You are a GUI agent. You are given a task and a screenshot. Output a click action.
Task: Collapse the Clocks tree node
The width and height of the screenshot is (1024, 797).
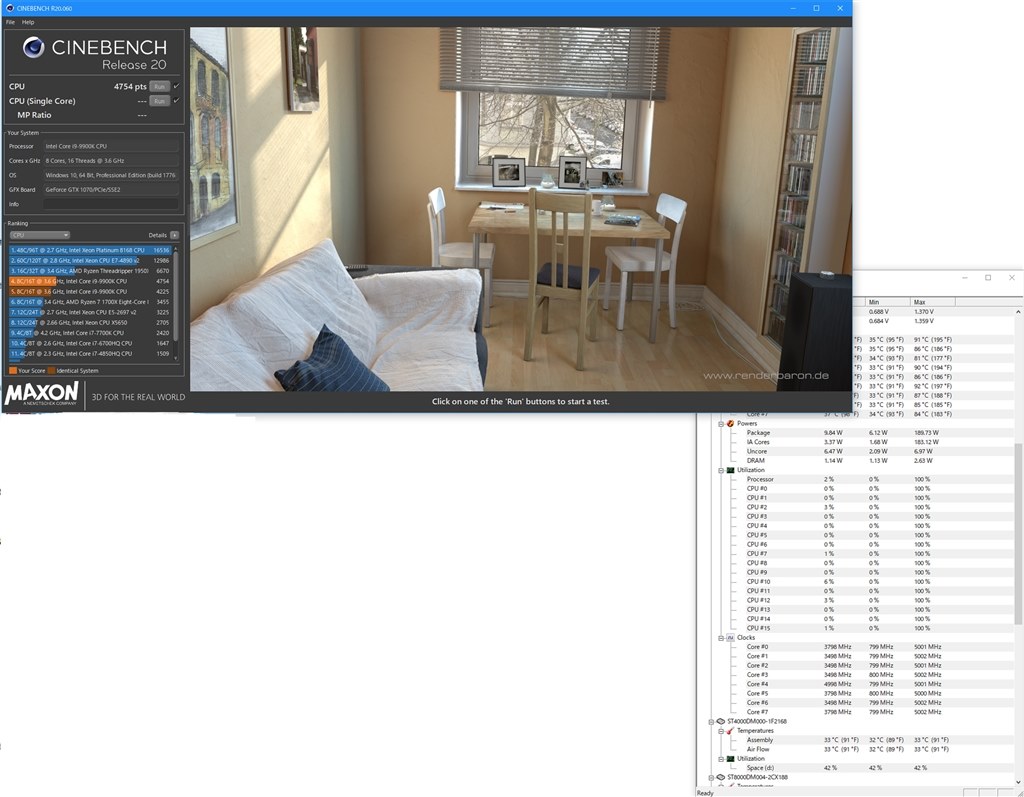point(721,638)
